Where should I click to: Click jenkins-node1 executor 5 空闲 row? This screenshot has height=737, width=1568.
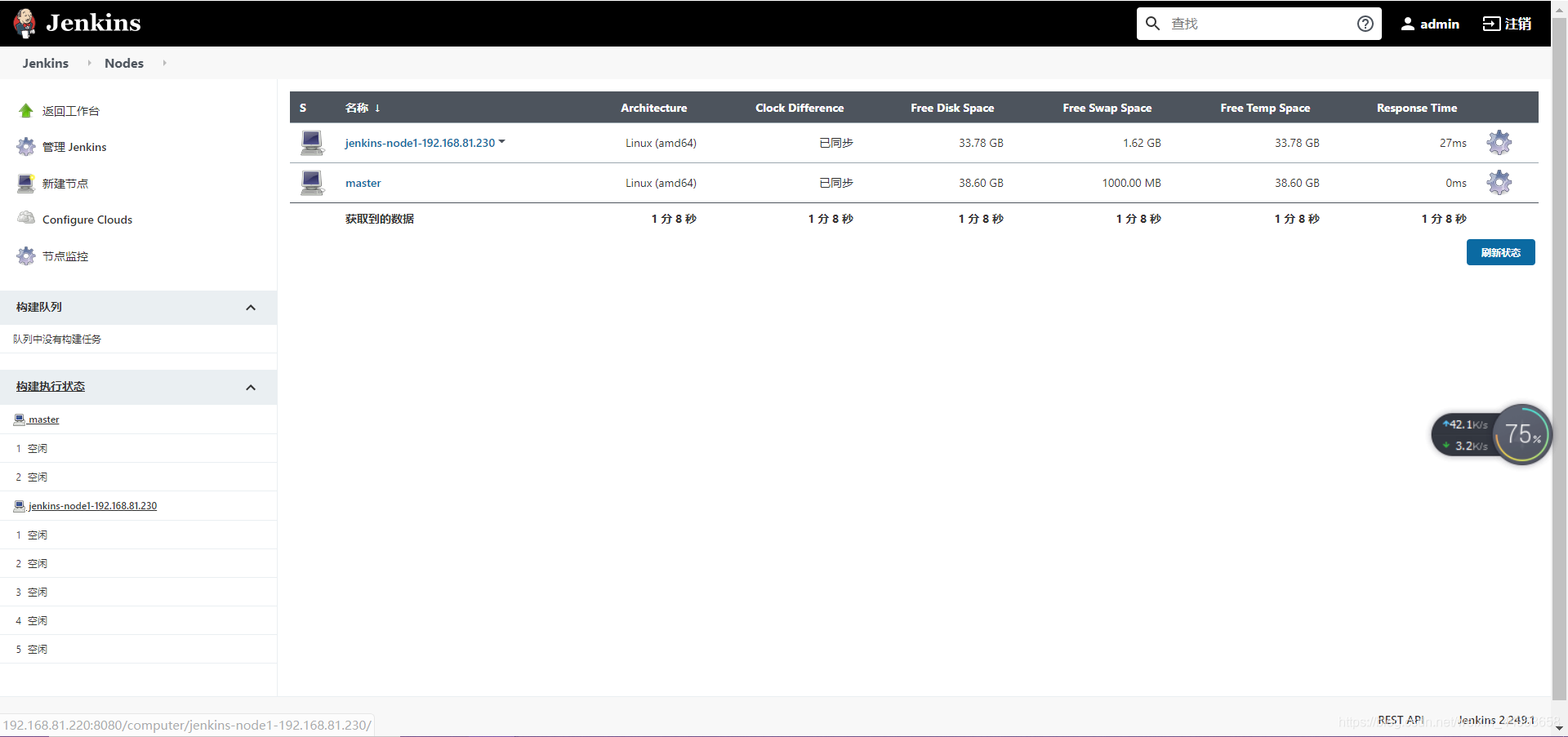click(138, 649)
